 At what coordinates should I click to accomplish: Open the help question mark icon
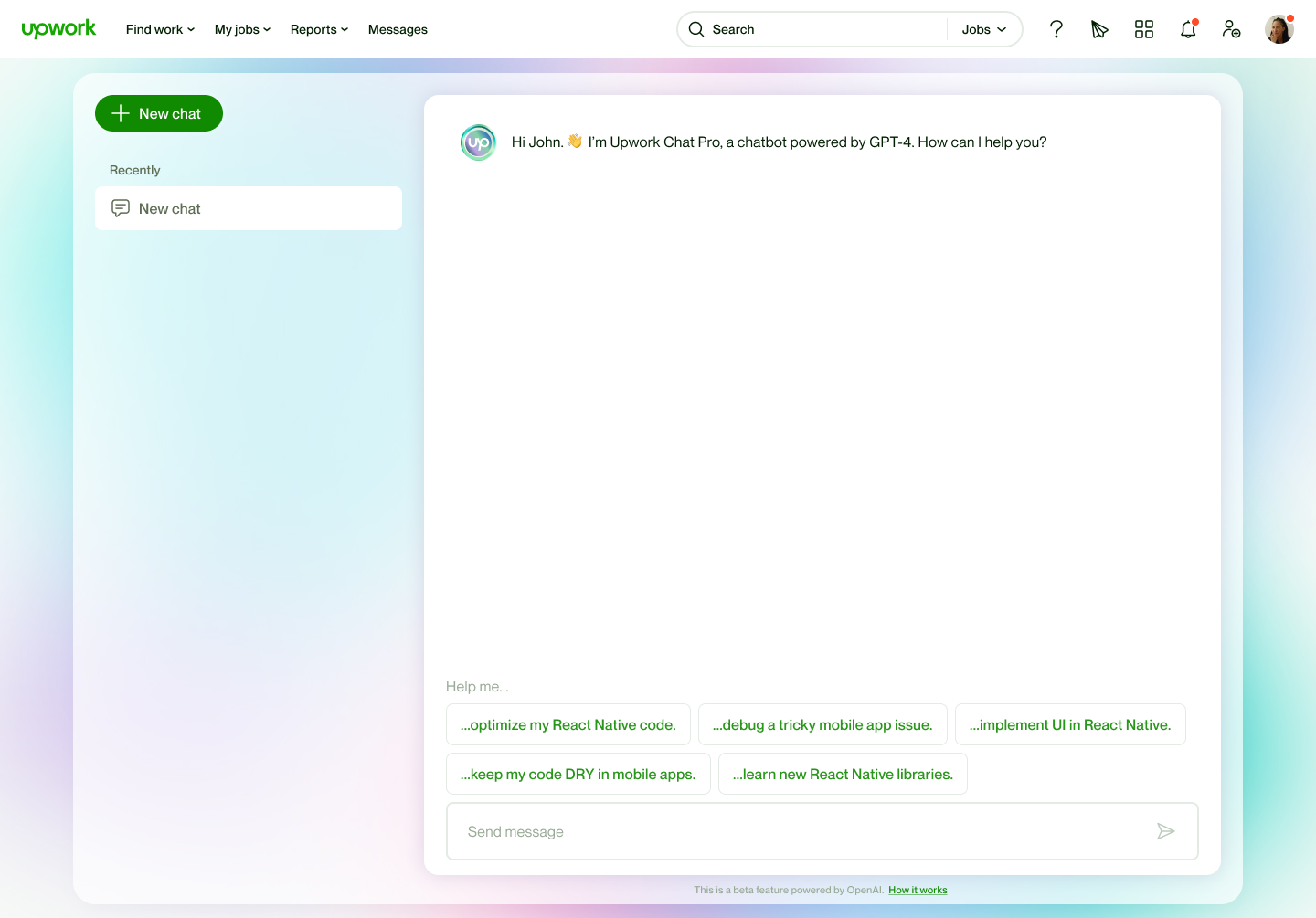pos(1056,29)
